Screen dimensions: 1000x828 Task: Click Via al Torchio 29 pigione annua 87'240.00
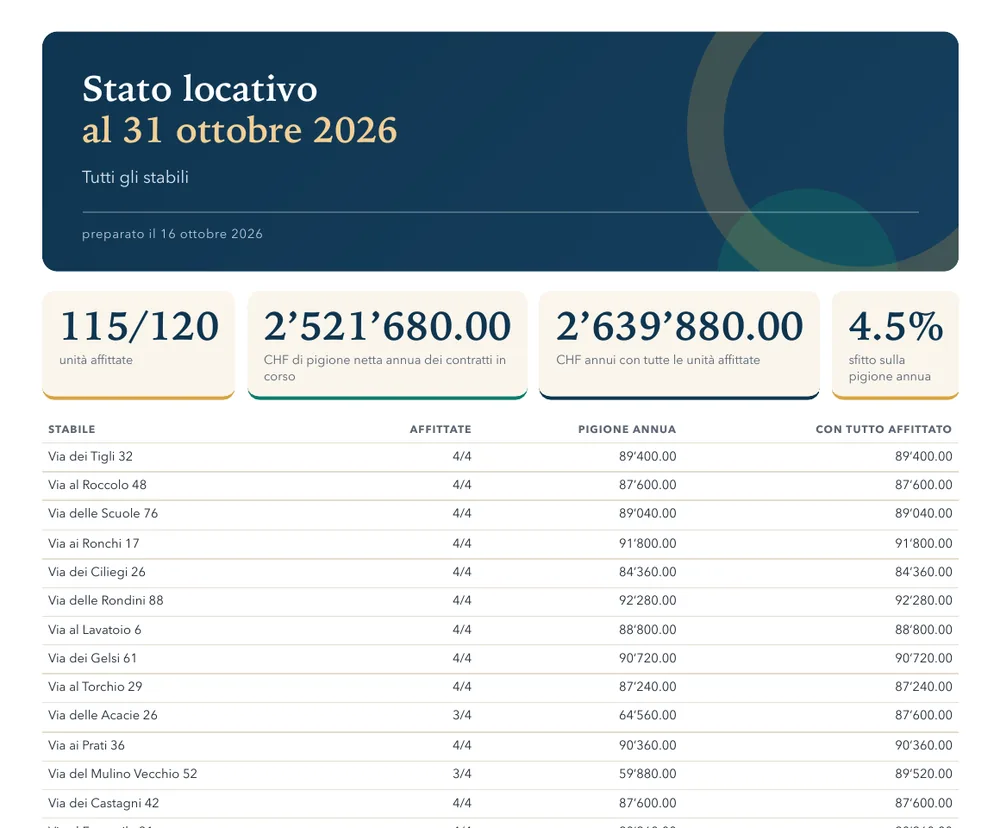(647, 687)
